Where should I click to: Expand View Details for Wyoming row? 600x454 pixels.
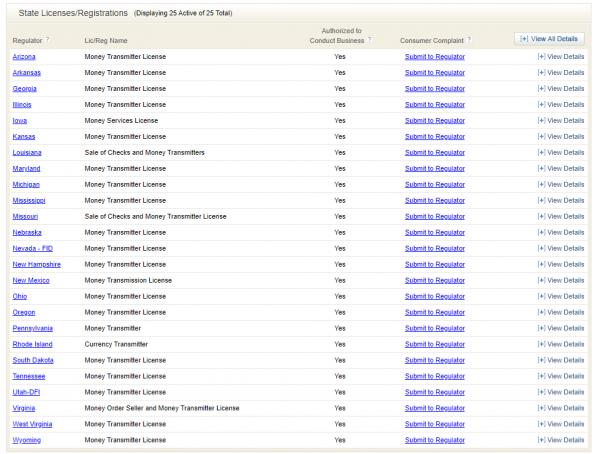561,440
